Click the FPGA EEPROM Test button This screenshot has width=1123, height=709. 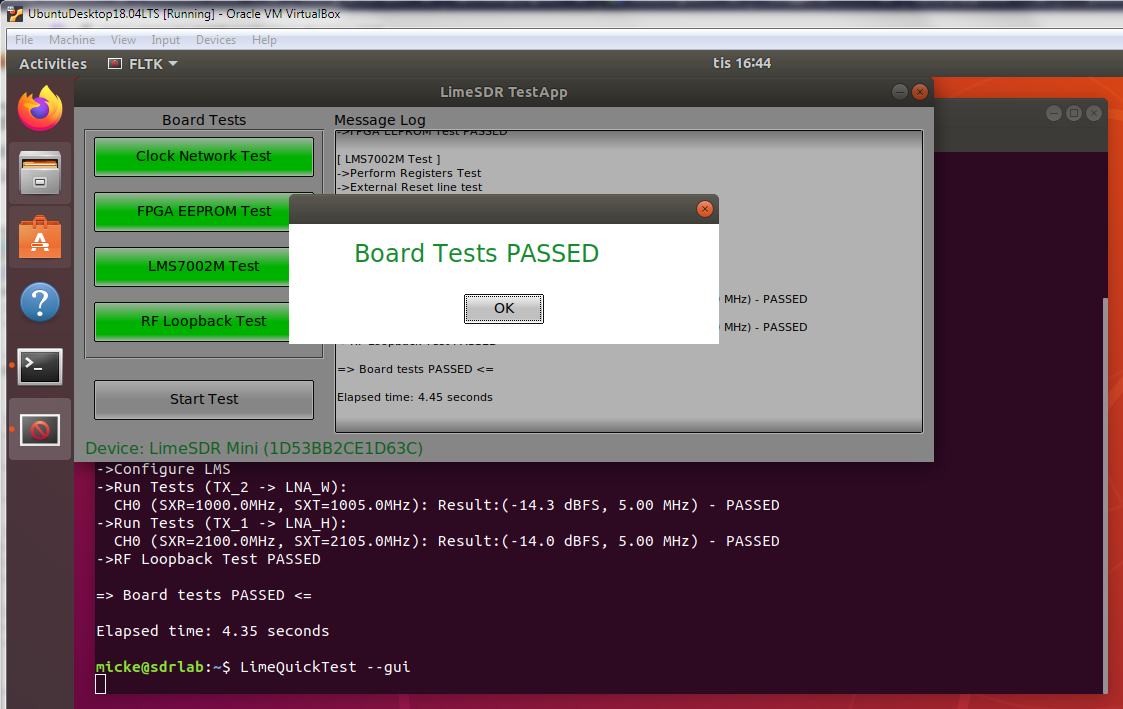click(192, 211)
